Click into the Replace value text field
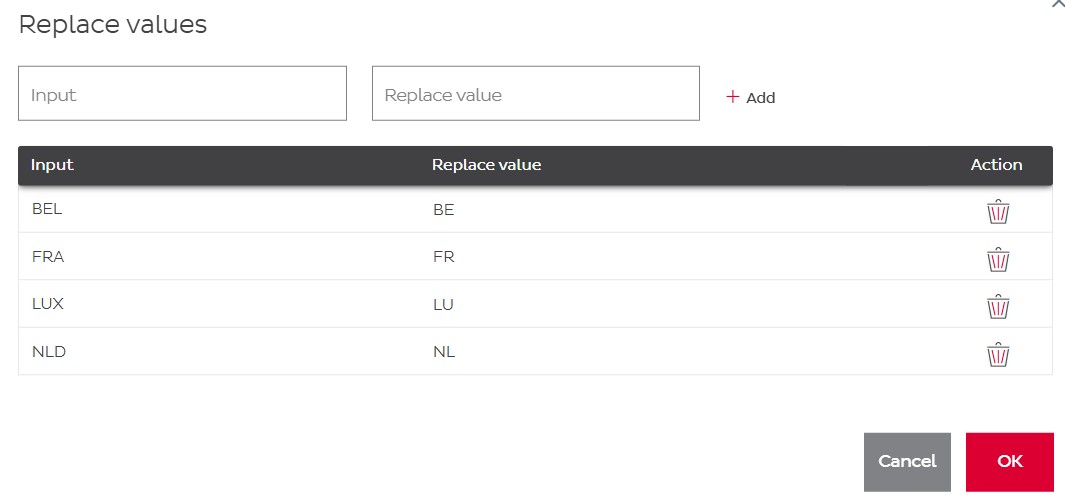The image size is (1065, 502). 535,94
